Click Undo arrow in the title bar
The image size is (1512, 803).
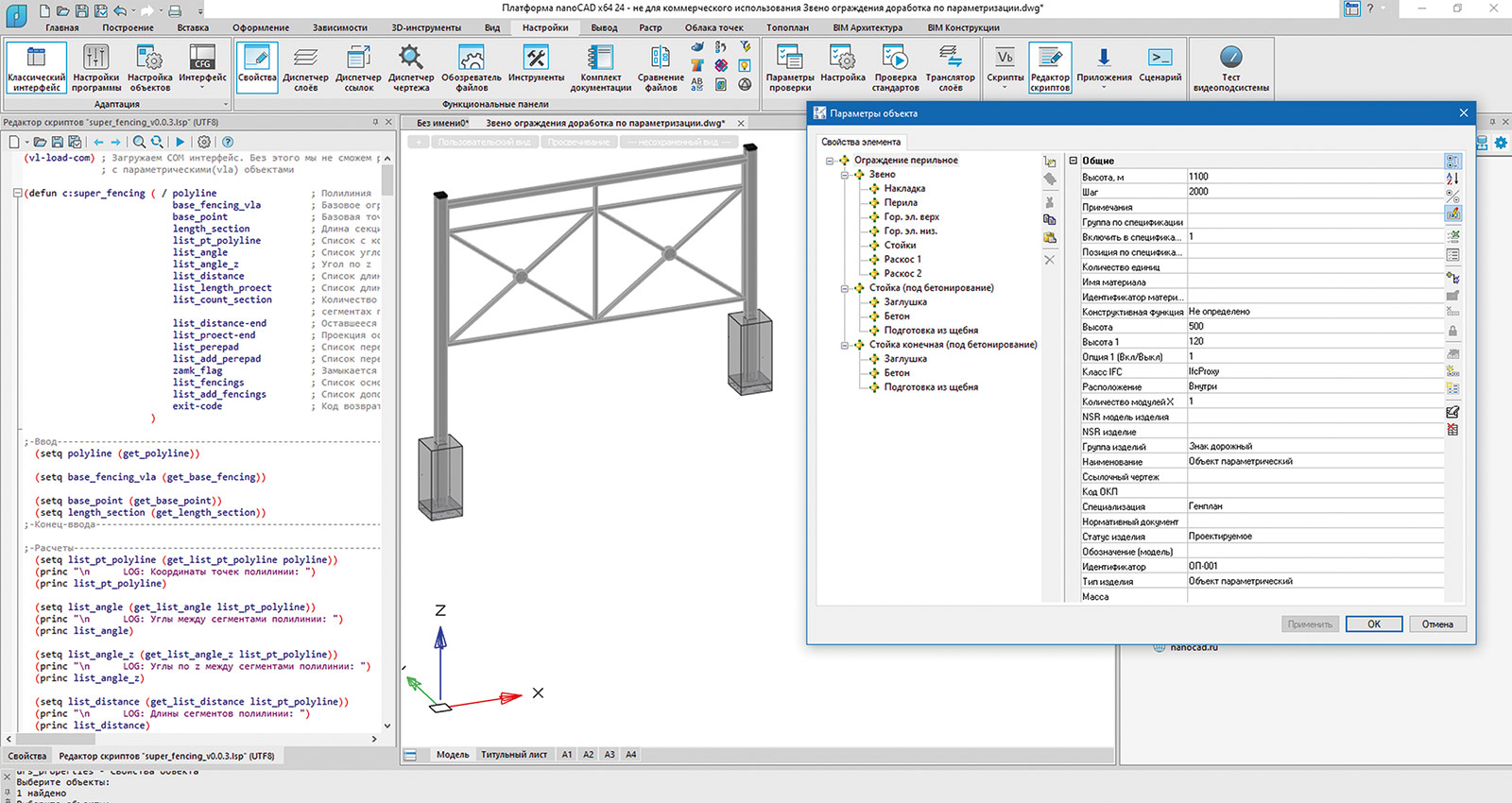[x=120, y=10]
